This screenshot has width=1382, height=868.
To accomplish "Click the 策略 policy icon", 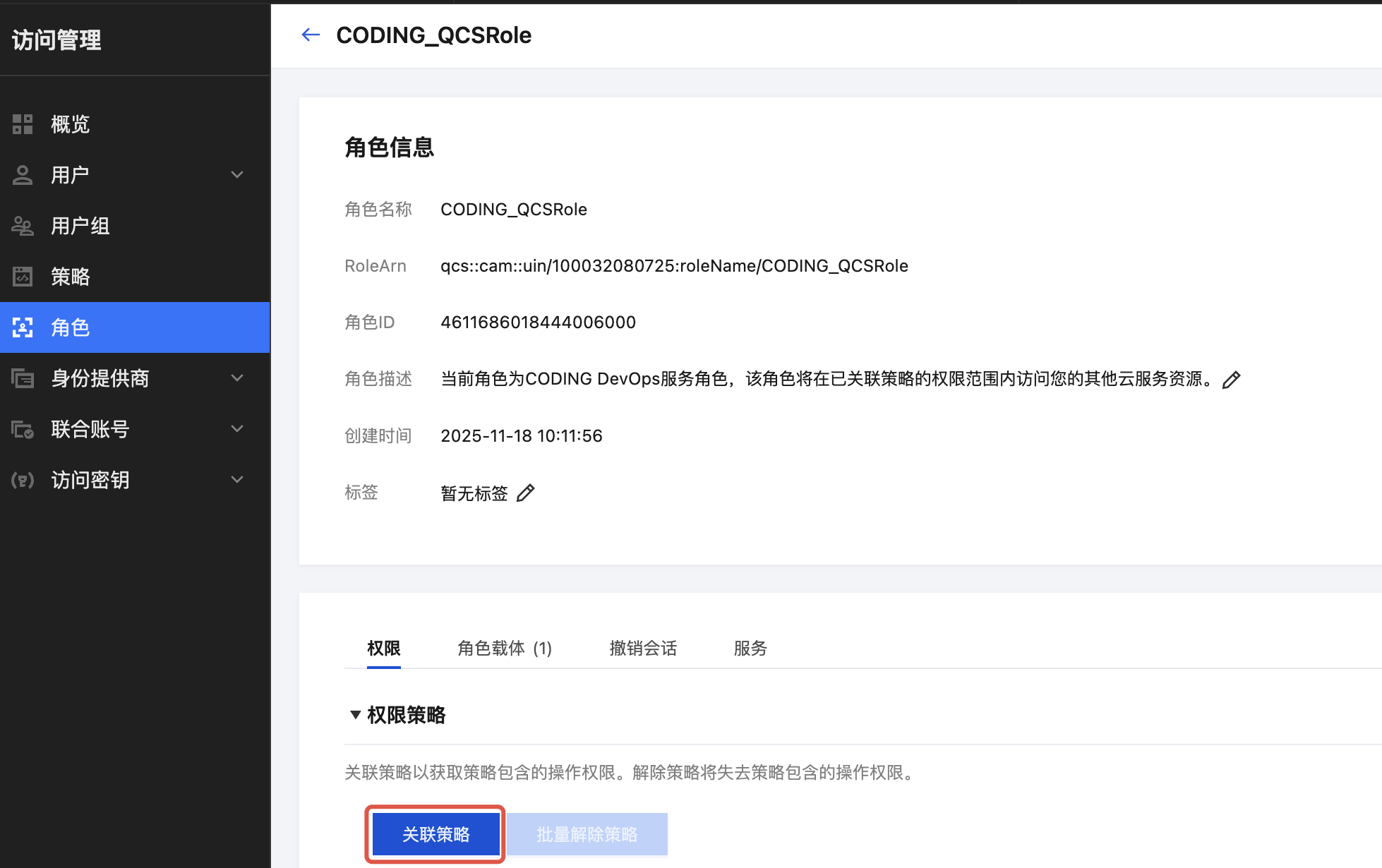I will click(x=23, y=277).
